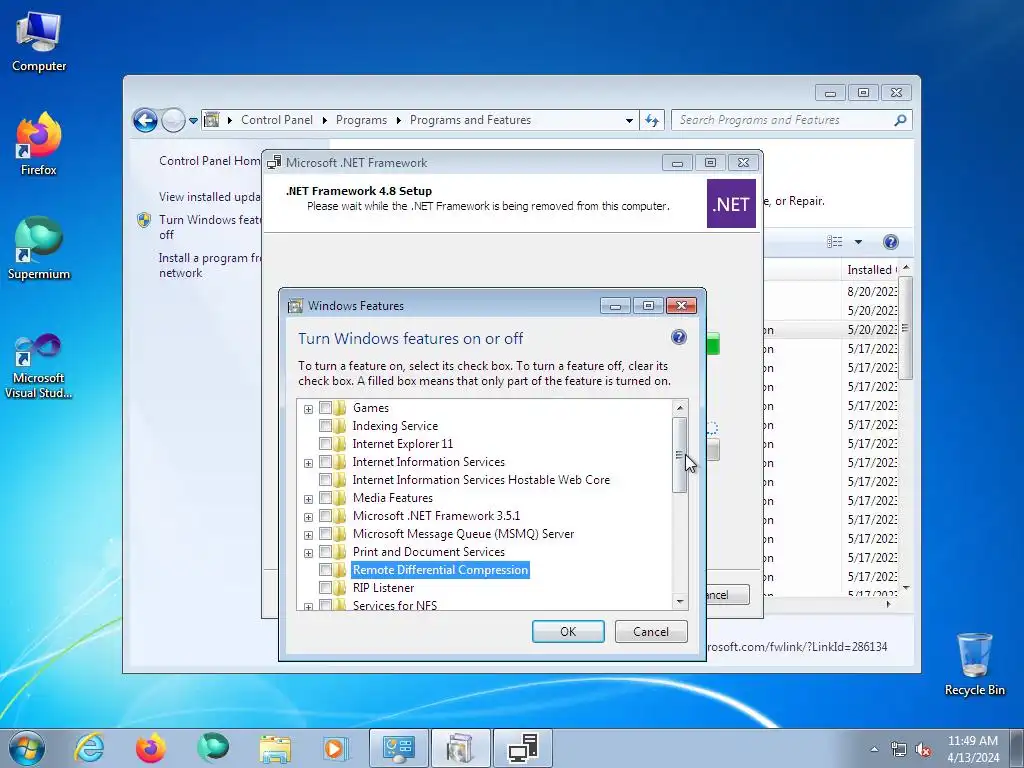This screenshot has height=768, width=1024.
Task: Toggle the Internet Explorer 11 checkbox
Action: (325, 444)
